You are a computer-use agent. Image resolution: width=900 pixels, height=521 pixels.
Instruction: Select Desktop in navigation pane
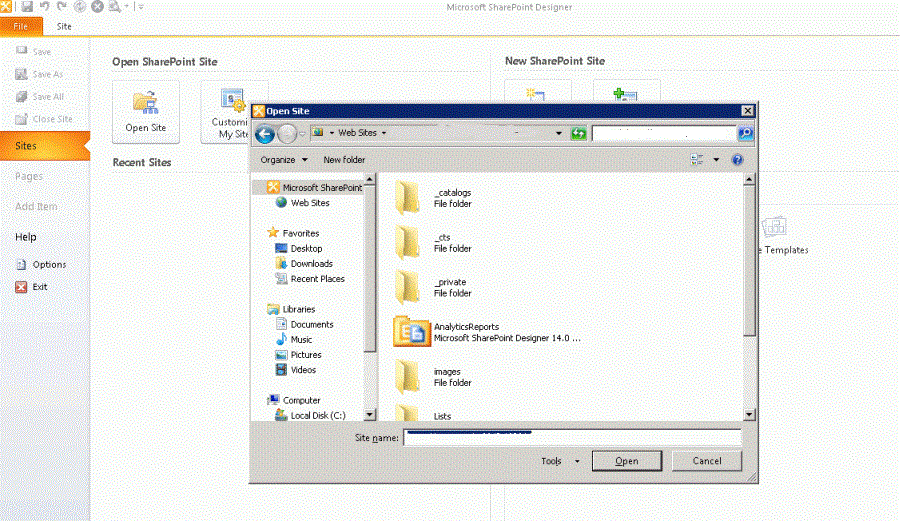298,248
